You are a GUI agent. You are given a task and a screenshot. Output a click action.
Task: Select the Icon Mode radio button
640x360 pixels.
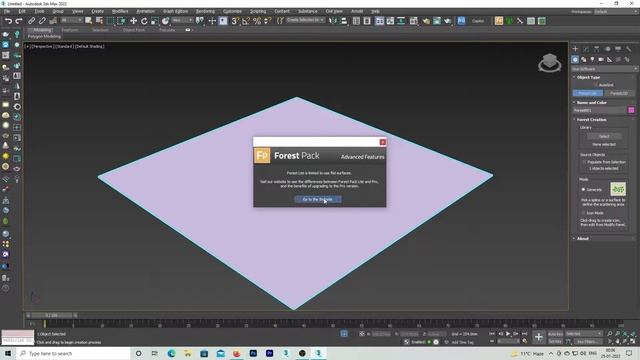584,213
